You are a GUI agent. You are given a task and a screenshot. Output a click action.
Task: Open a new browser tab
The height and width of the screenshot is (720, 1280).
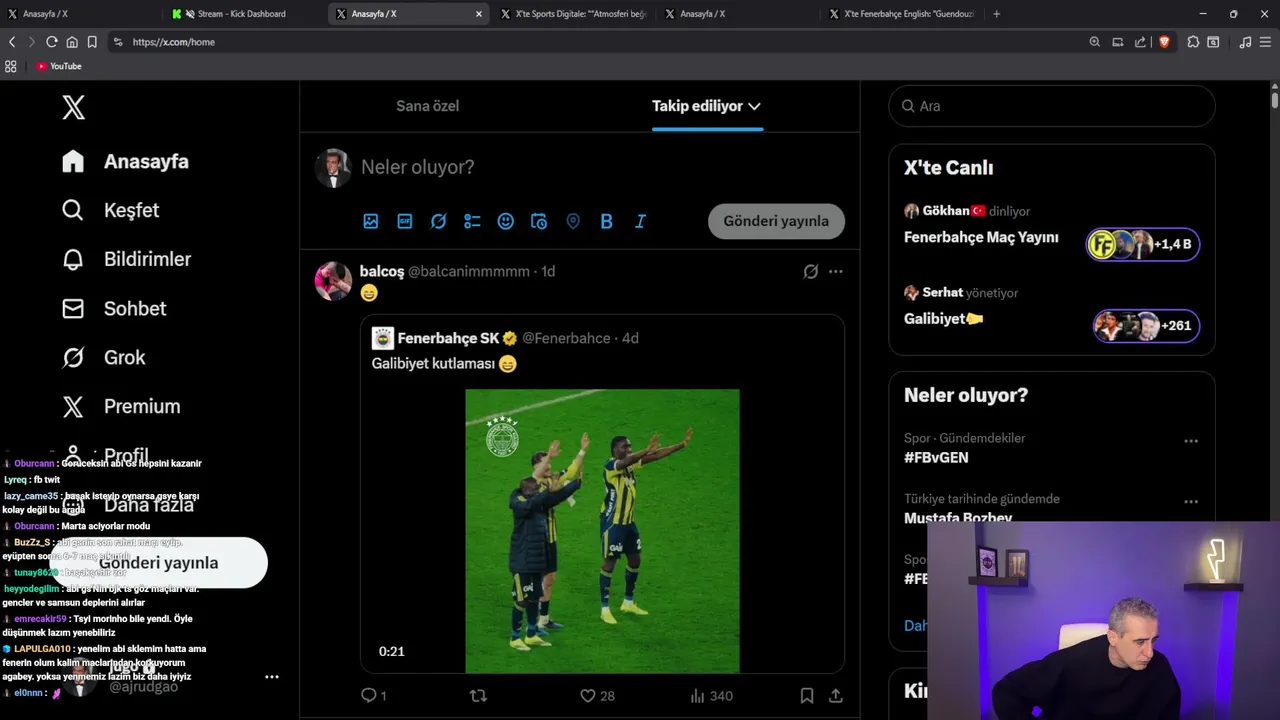pyautogui.click(x=996, y=14)
